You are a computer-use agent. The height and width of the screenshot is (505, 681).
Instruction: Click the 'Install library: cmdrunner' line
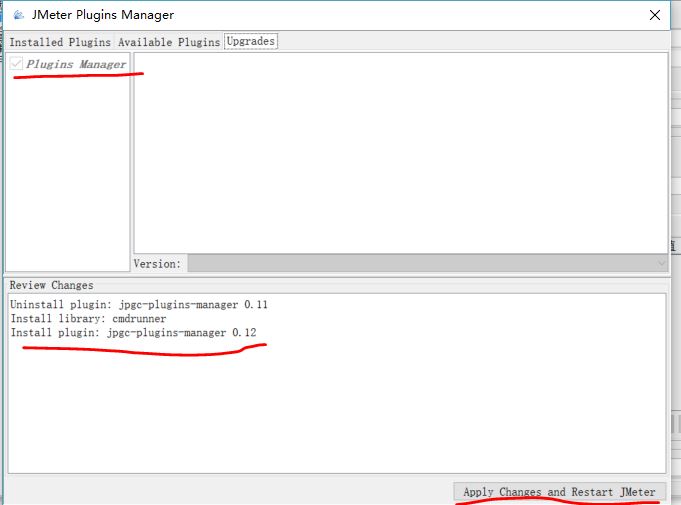point(88,318)
